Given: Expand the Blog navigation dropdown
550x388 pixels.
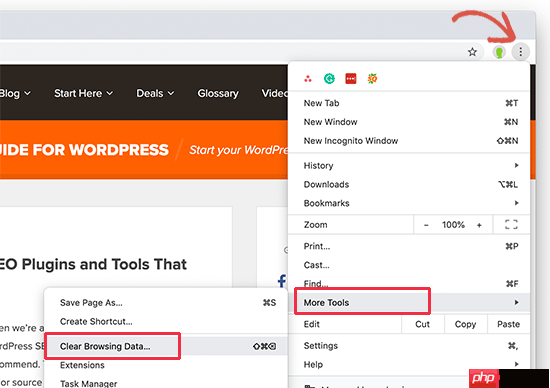Looking at the screenshot, I should coord(15,93).
